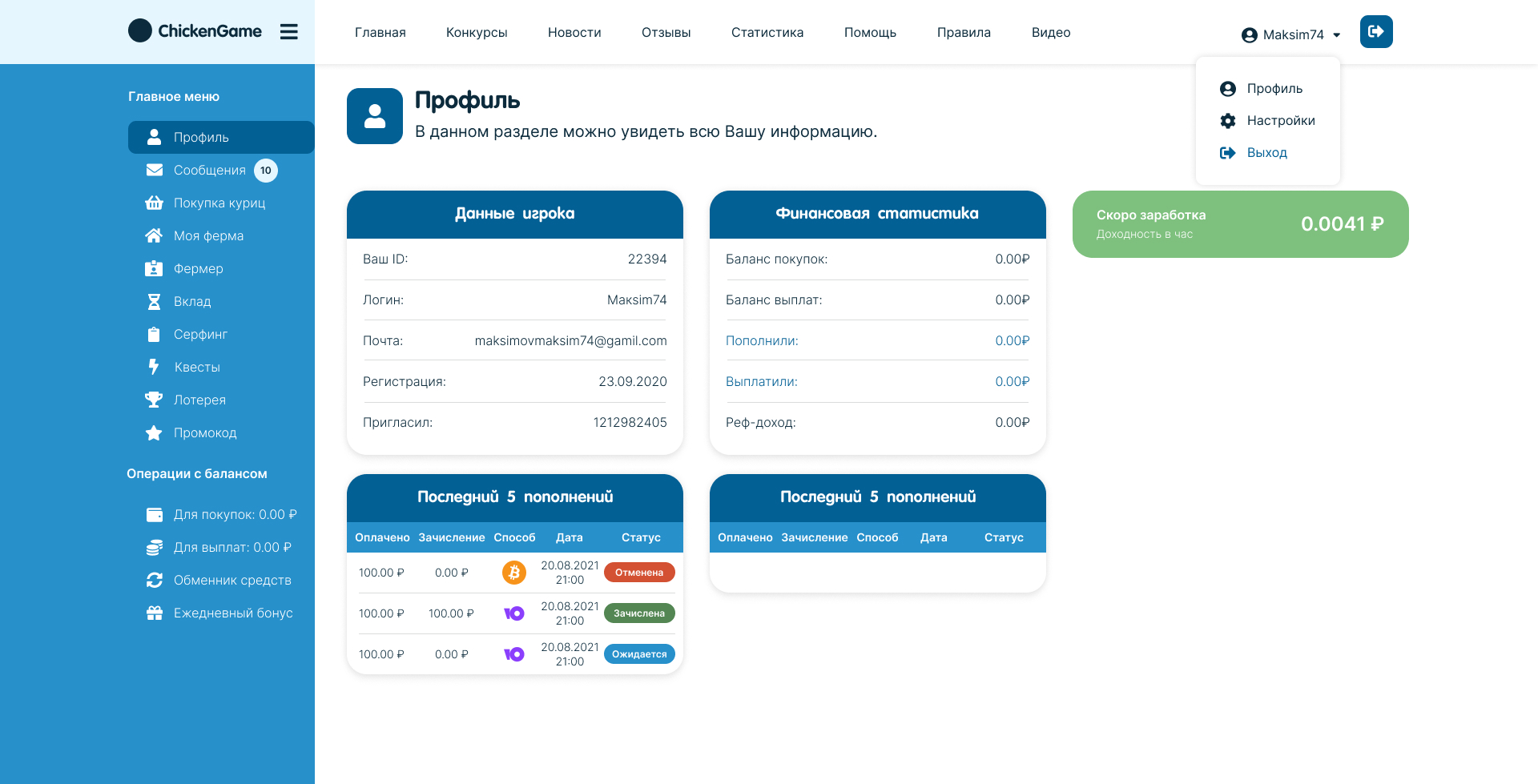Open Настройки from the user dropdown
1538x784 pixels.
point(1281,121)
